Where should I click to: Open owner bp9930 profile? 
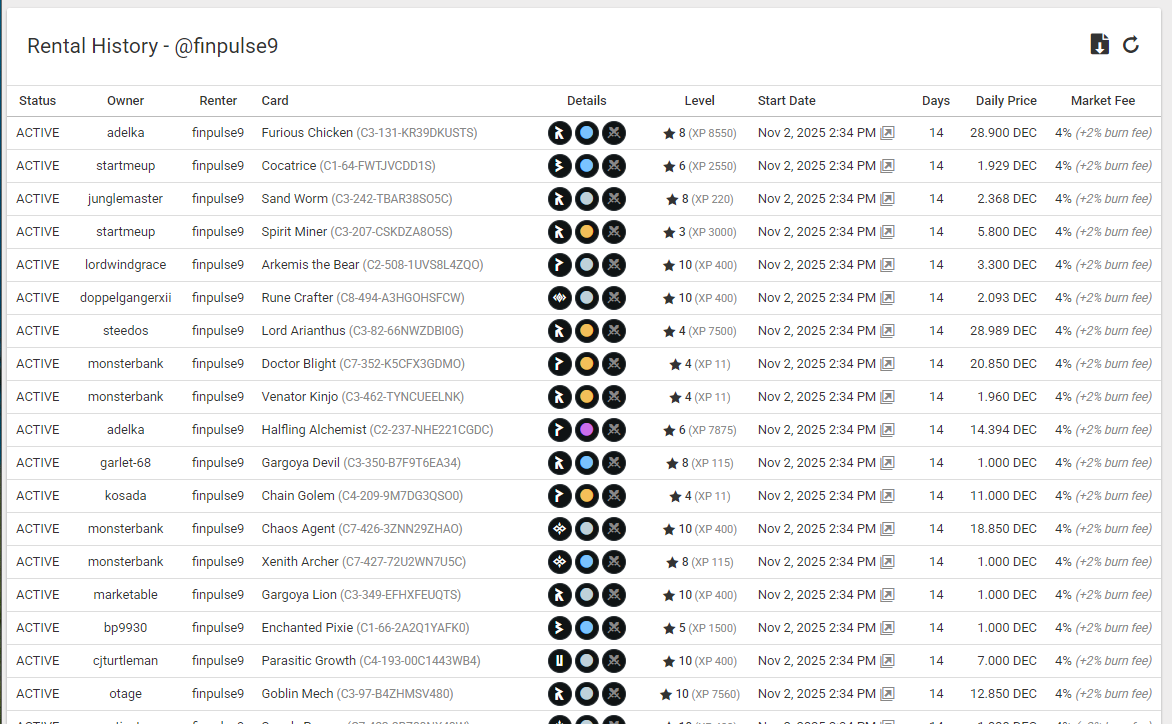point(126,628)
